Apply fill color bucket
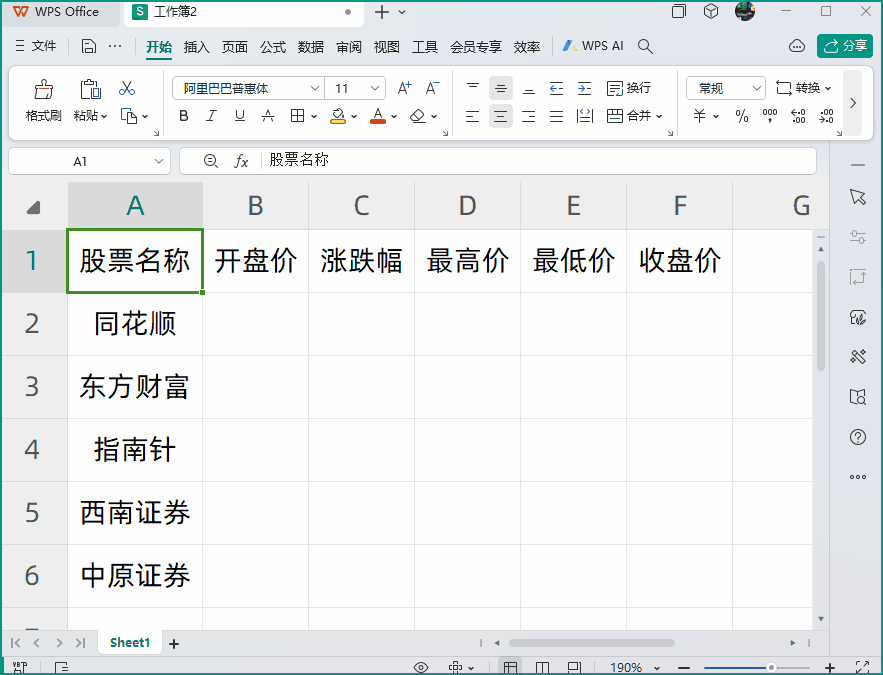Viewport: 883px width, 675px height. (x=338, y=116)
